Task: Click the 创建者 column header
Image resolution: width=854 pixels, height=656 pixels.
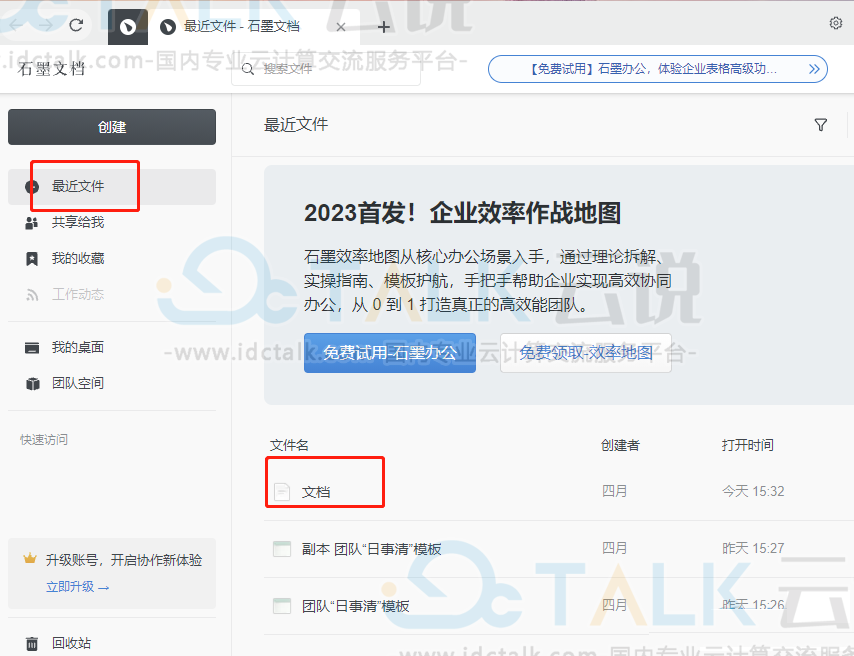Action: coord(620,445)
